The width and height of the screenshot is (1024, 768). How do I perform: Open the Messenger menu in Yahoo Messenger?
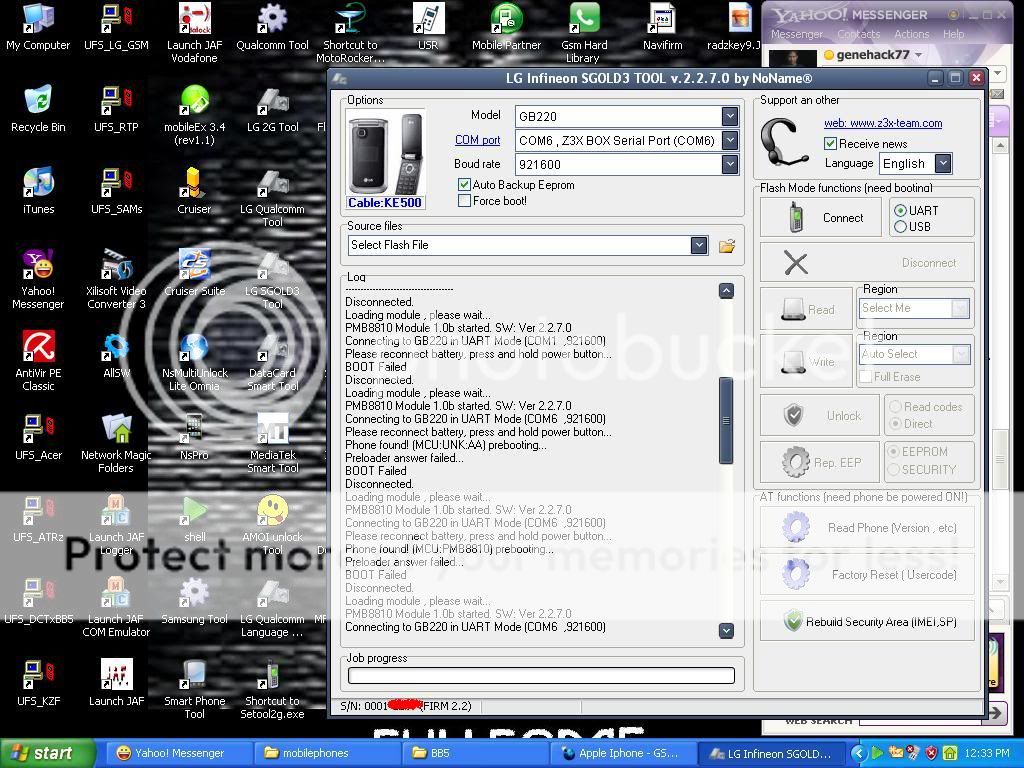pyautogui.click(x=797, y=35)
